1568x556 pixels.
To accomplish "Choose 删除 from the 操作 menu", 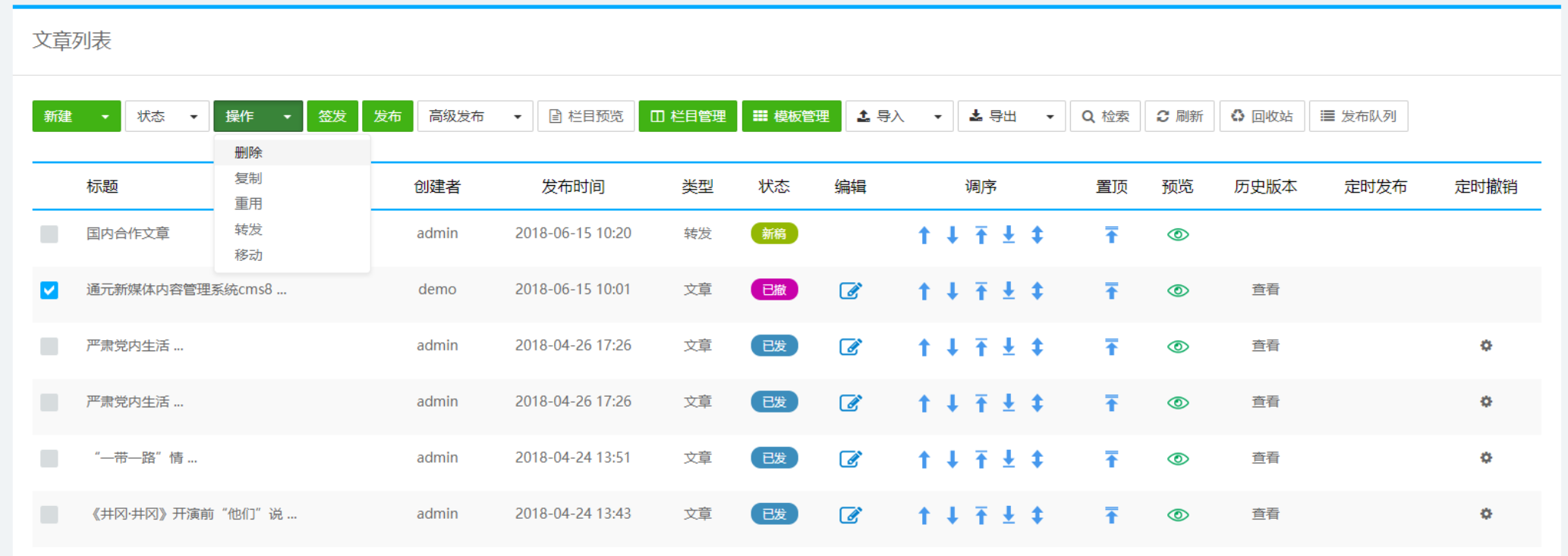I will tap(248, 152).
